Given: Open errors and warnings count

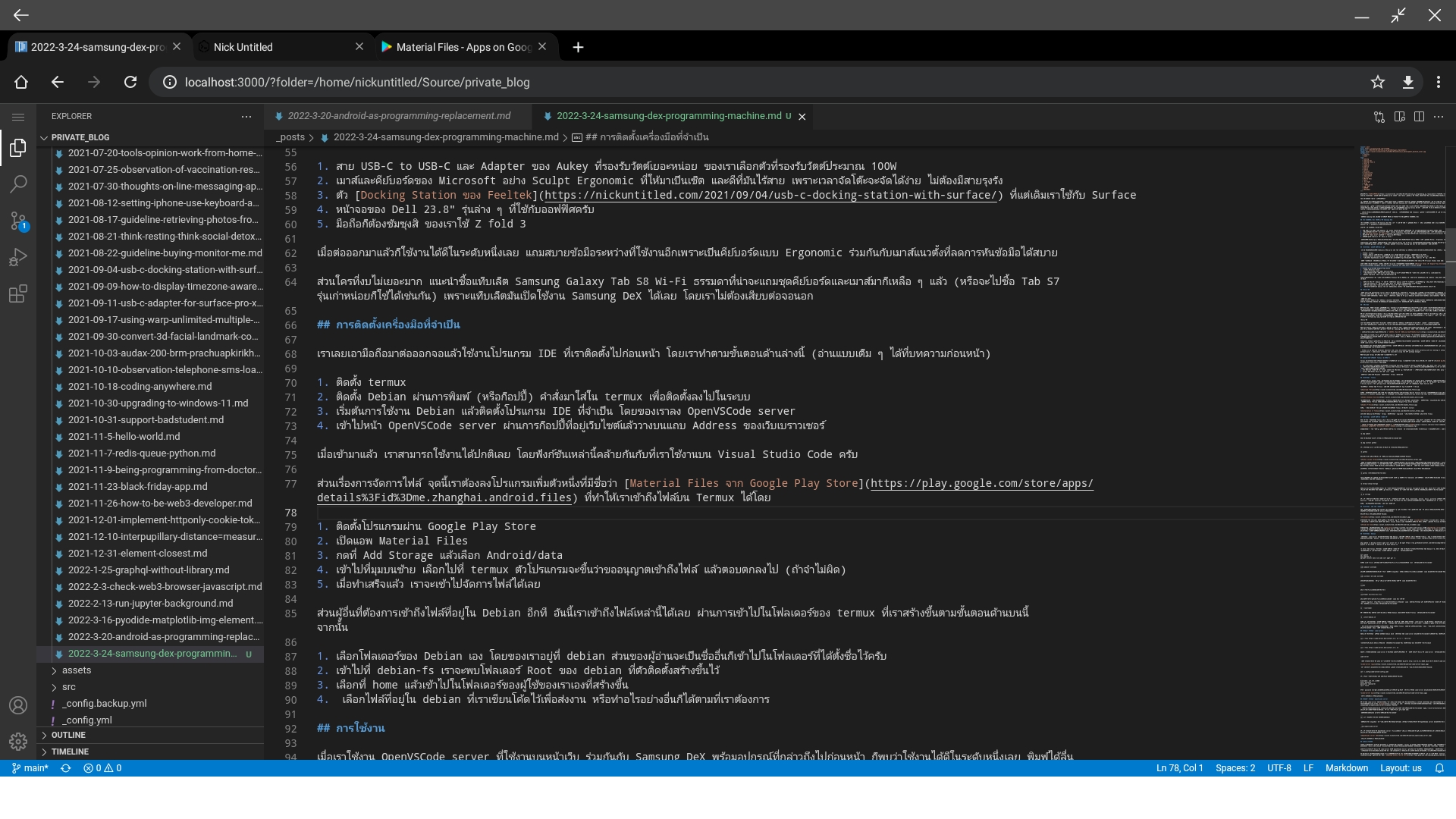Looking at the screenshot, I should pos(102,768).
